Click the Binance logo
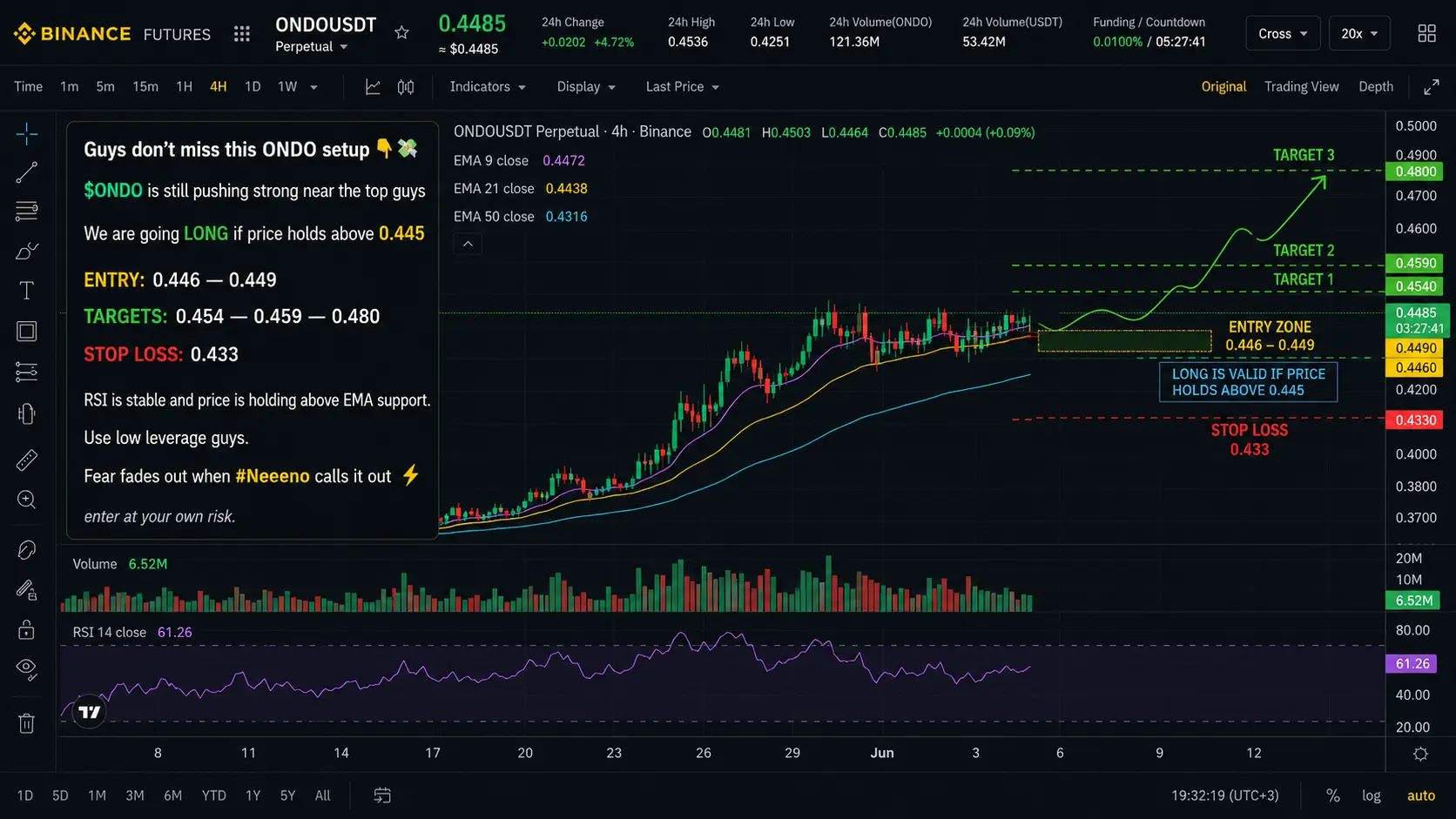 (x=72, y=34)
